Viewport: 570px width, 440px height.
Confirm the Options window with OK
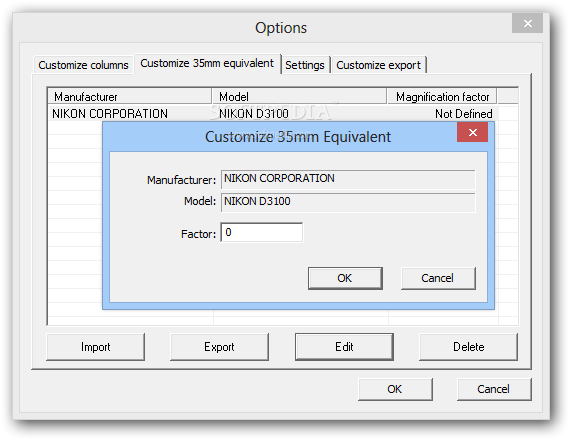pos(395,389)
